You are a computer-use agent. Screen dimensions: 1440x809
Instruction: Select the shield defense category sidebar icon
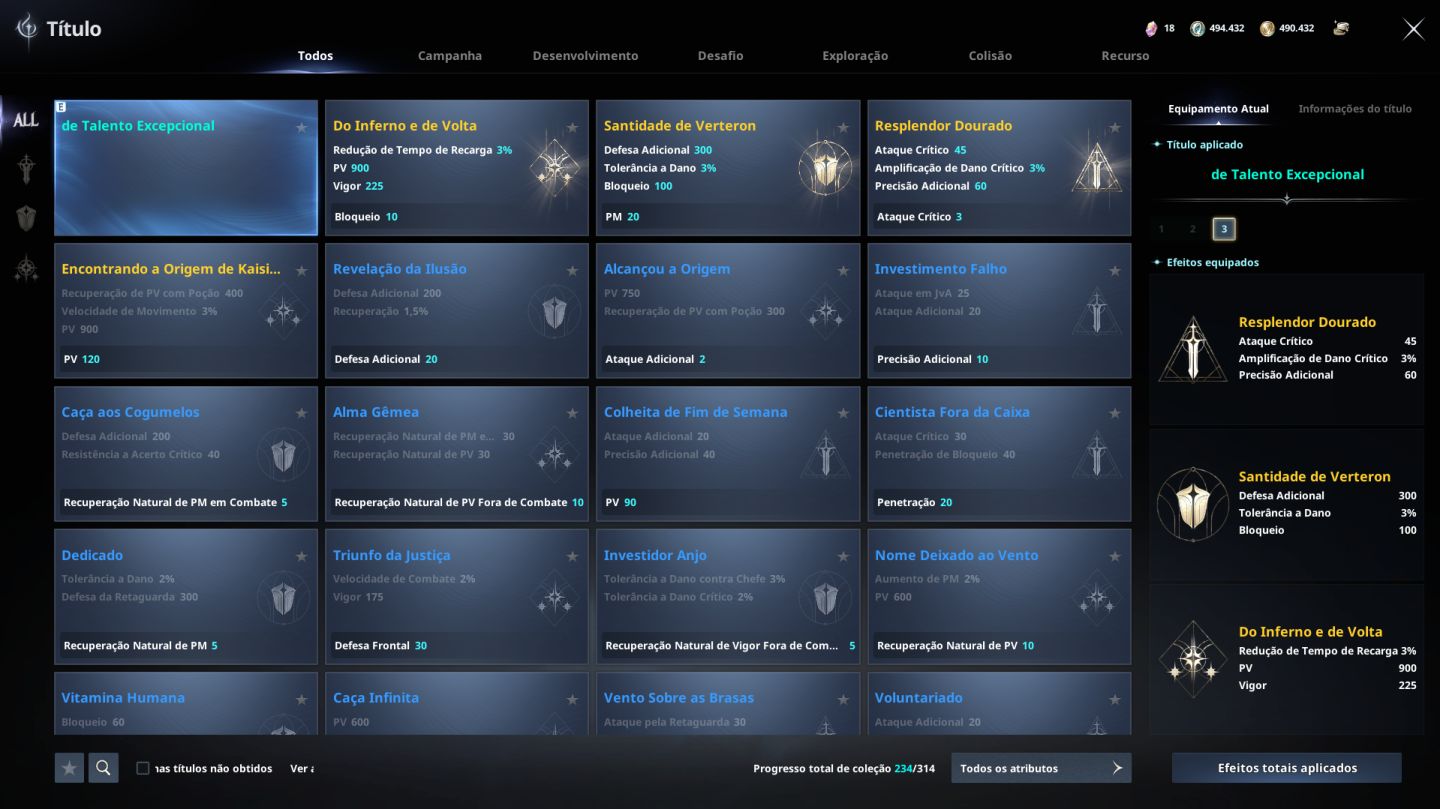pos(26,218)
